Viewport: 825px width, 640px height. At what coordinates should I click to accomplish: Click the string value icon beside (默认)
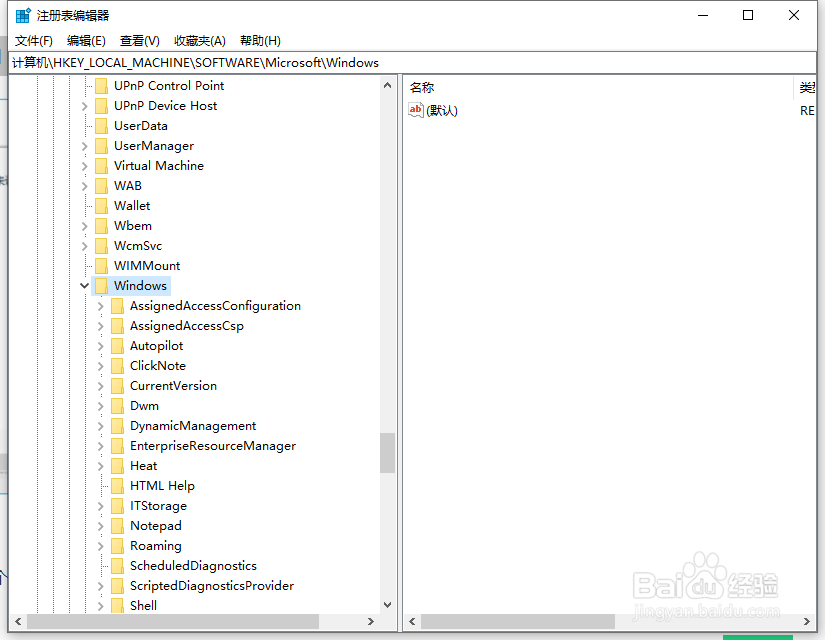pos(416,110)
